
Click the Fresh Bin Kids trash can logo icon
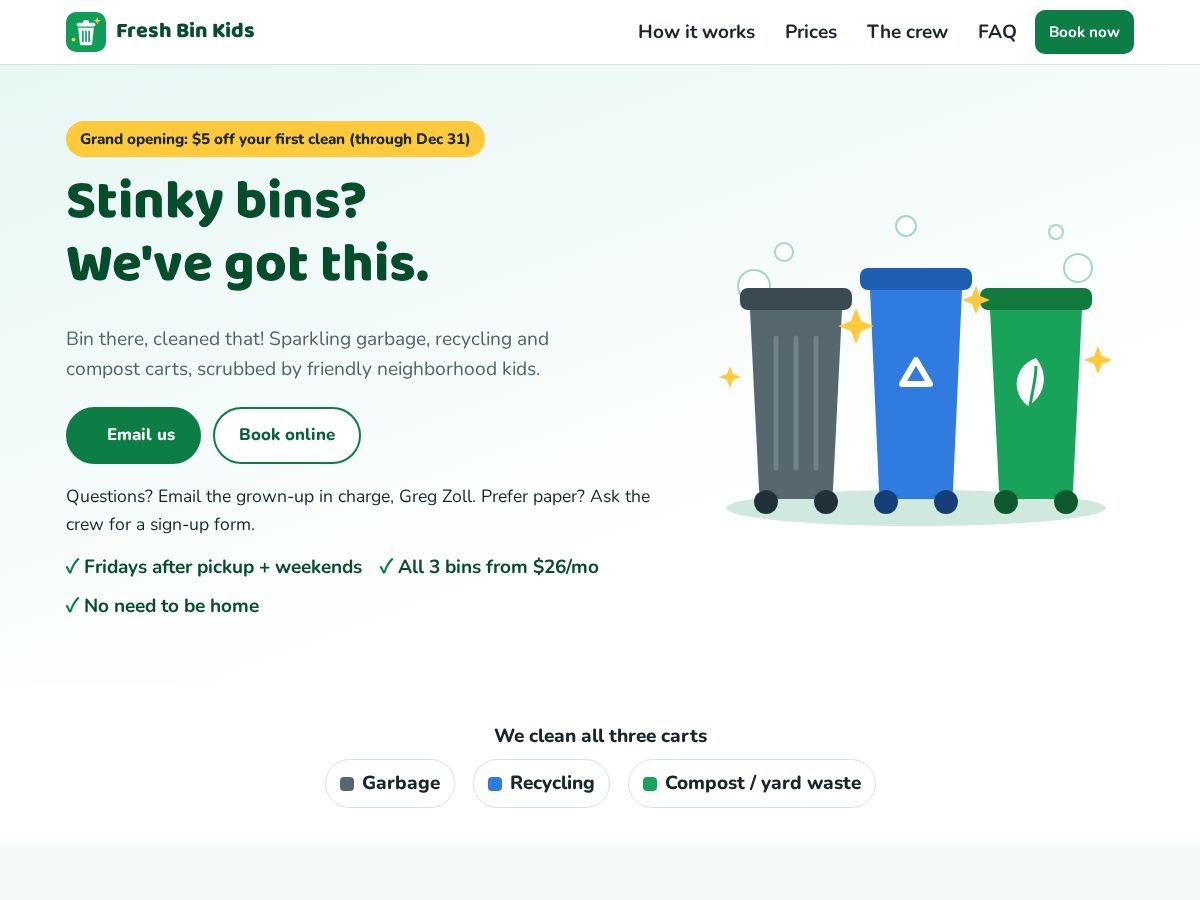(x=86, y=32)
